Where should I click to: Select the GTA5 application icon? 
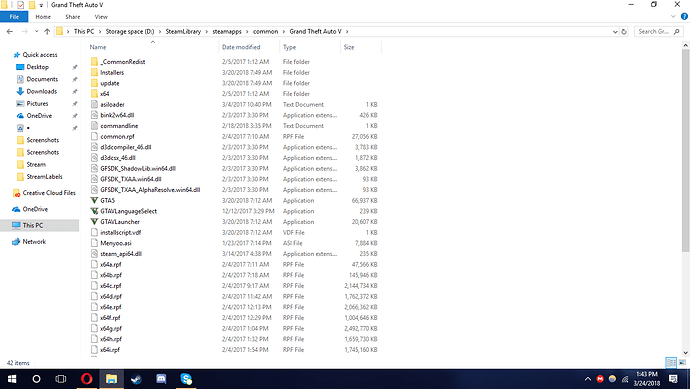(94, 200)
